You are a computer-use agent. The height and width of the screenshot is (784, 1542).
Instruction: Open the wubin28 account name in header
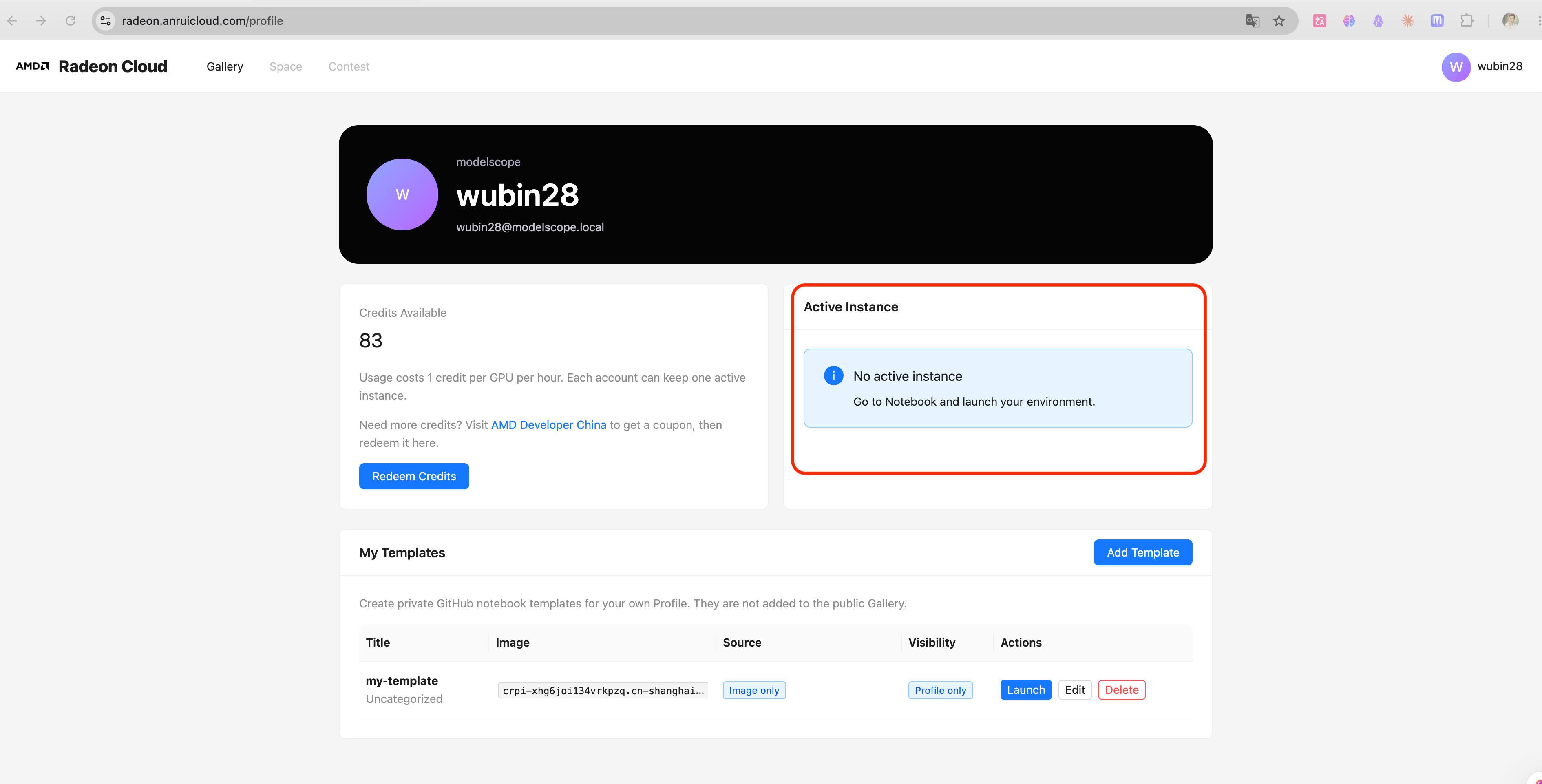(1500, 66)
